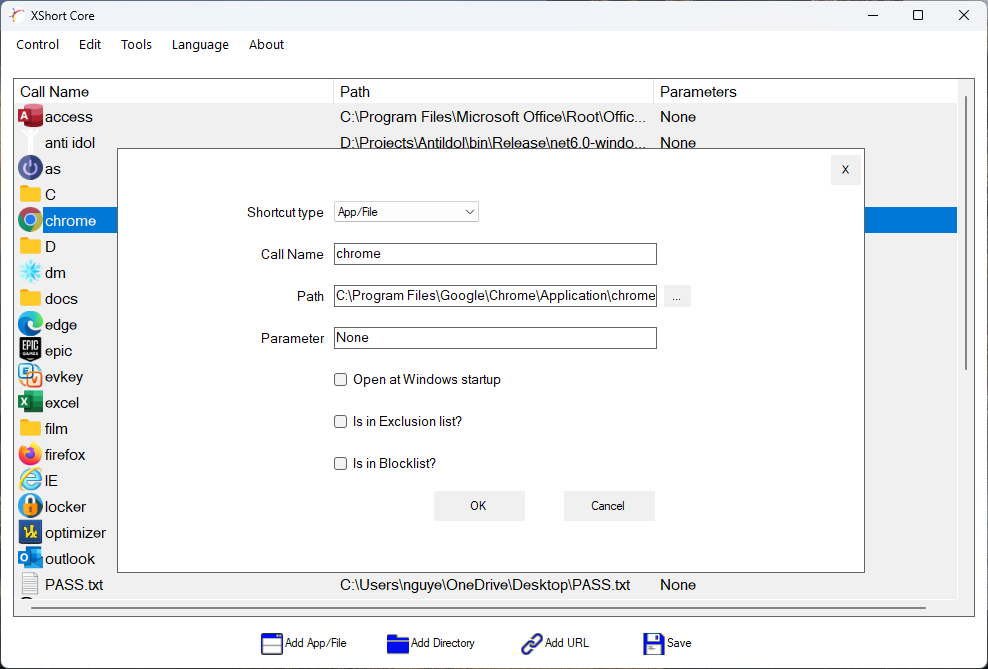Screen dimensions: 988x669
Task: Click the access row path cell
Action: [x=493, y=117]
